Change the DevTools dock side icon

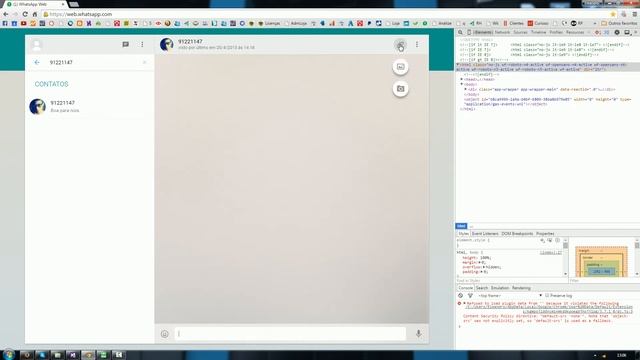627,32
